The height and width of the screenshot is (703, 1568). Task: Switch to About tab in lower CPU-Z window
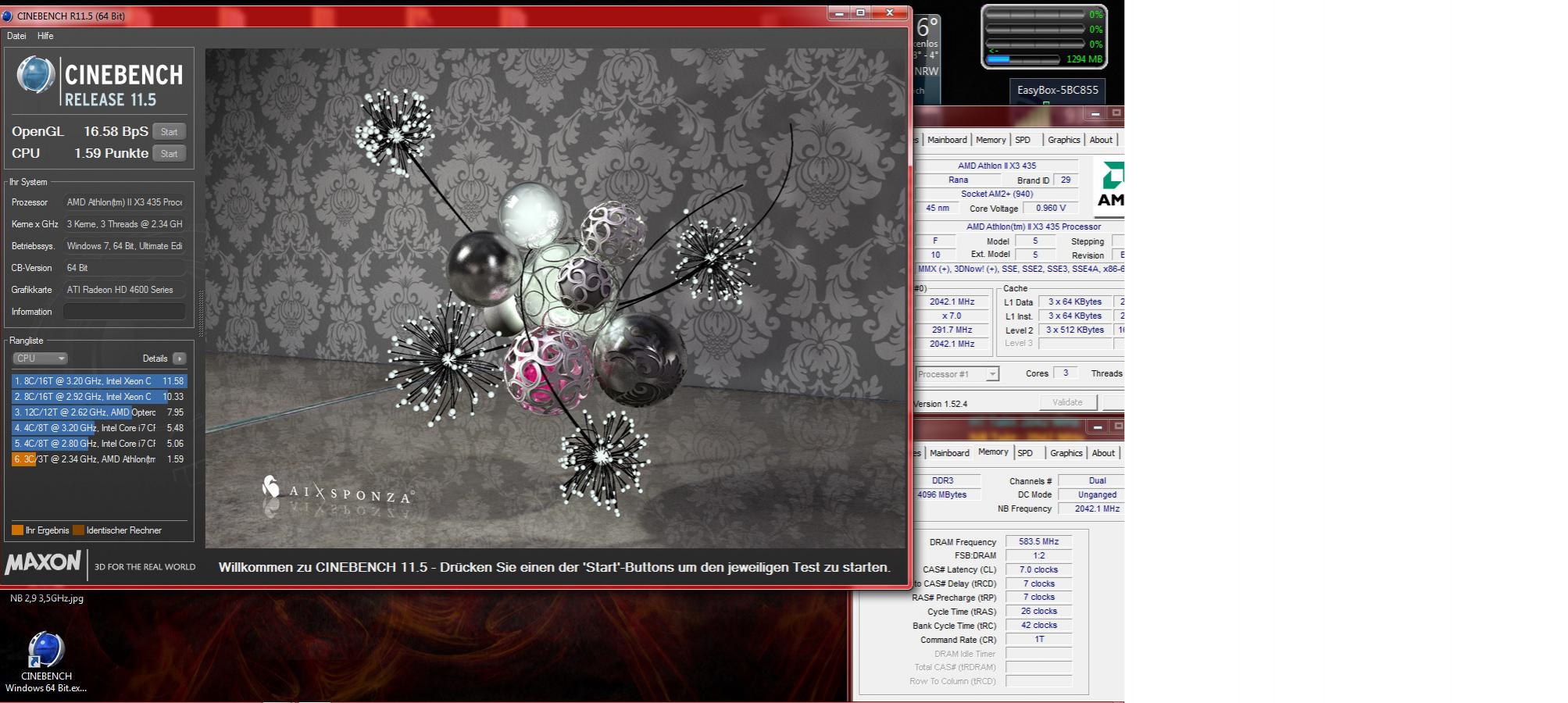[x=1103, y=453]
